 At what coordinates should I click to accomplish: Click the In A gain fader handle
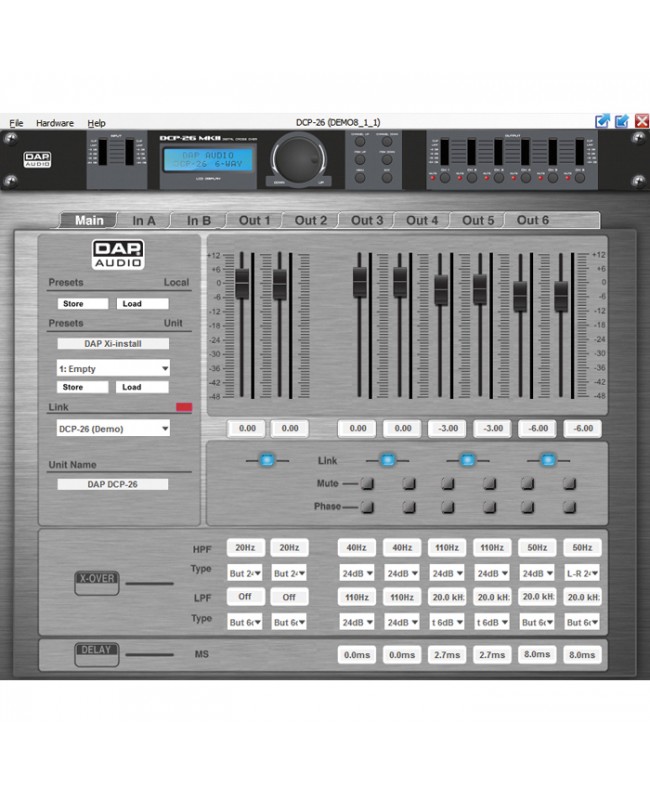click(x=242, y=284)
